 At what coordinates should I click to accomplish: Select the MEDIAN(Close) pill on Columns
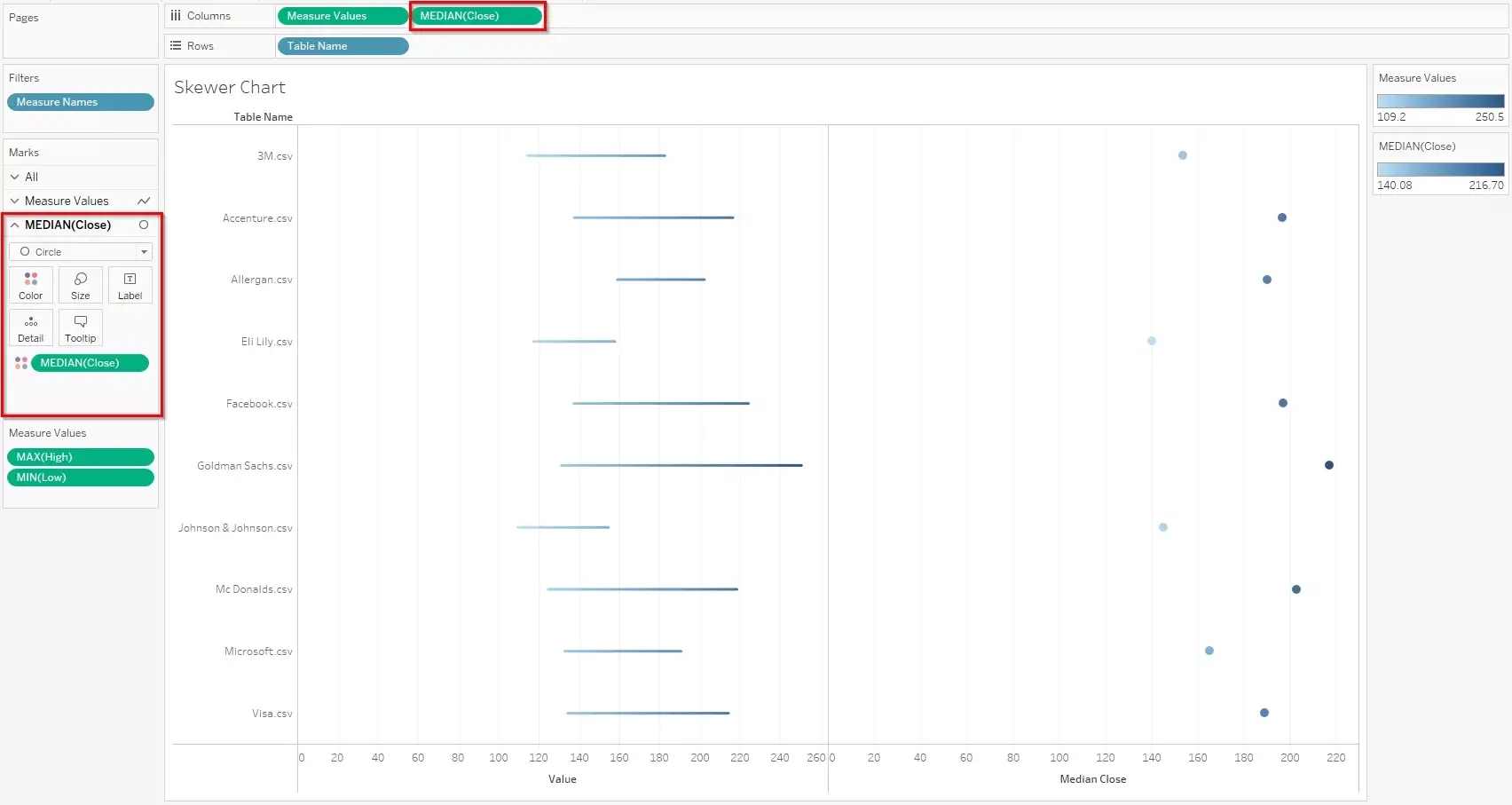[x=476, y=15]
